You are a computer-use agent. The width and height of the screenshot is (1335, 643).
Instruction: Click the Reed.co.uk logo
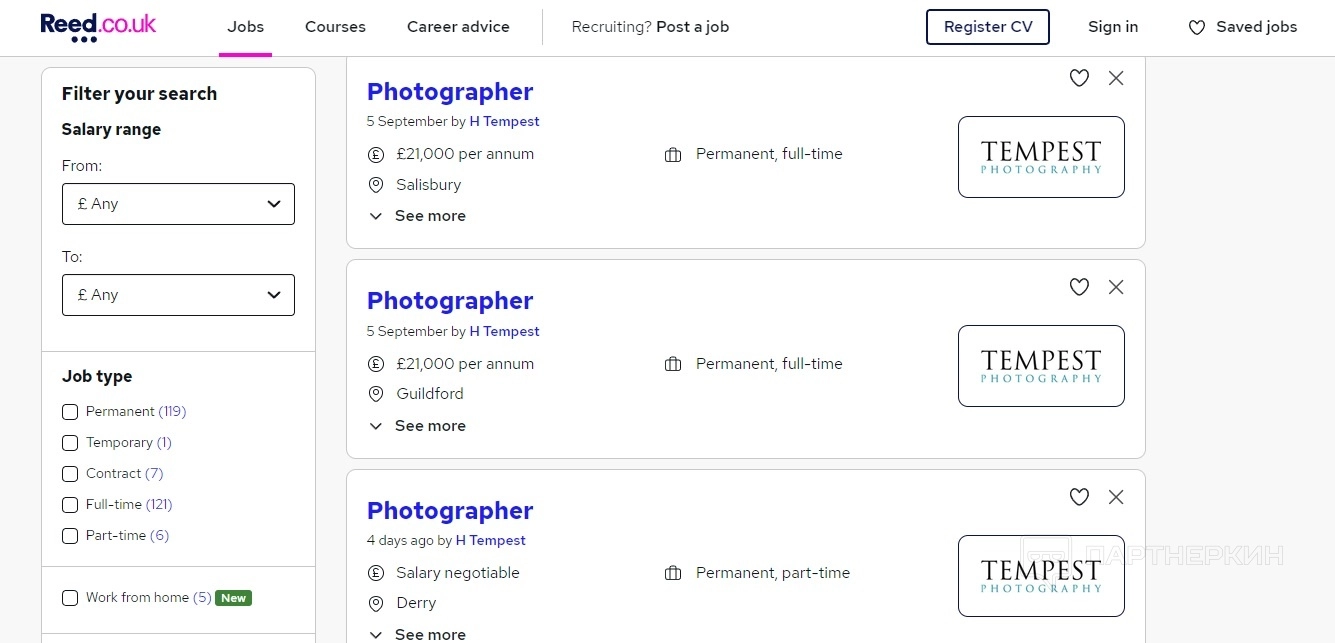coord(98,27)
